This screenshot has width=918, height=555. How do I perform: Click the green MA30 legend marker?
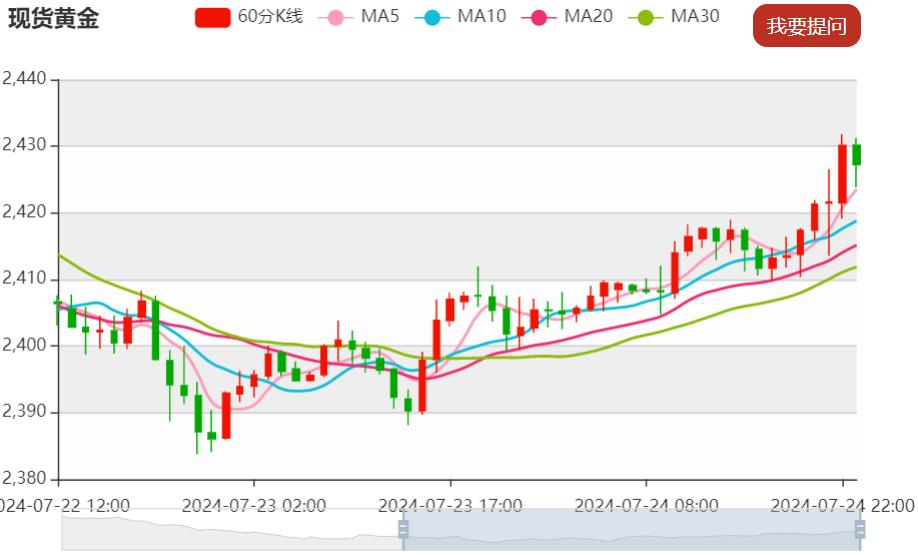pos(645,18)
